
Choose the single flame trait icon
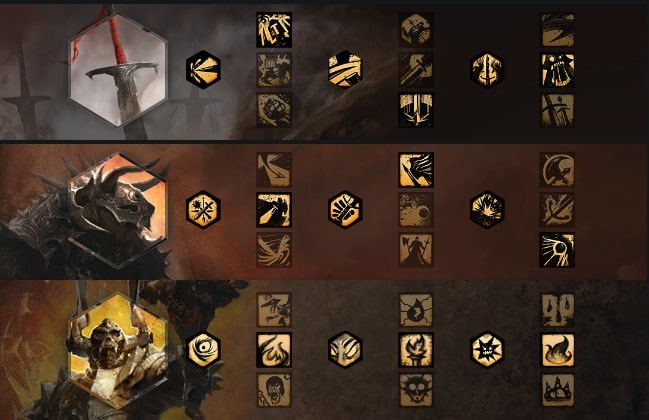tap(558, 350)
